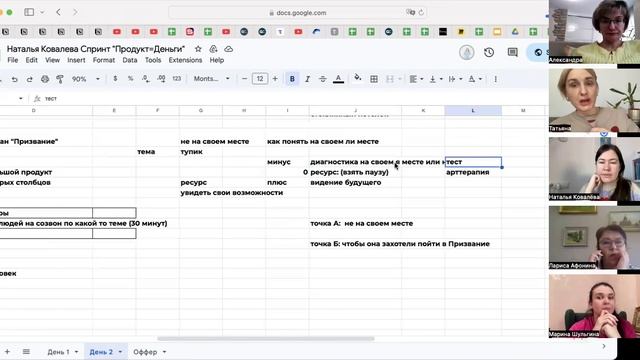Open the toolbar more options menu
This screenshot has height=360, width=640.
tap(496, 79)
